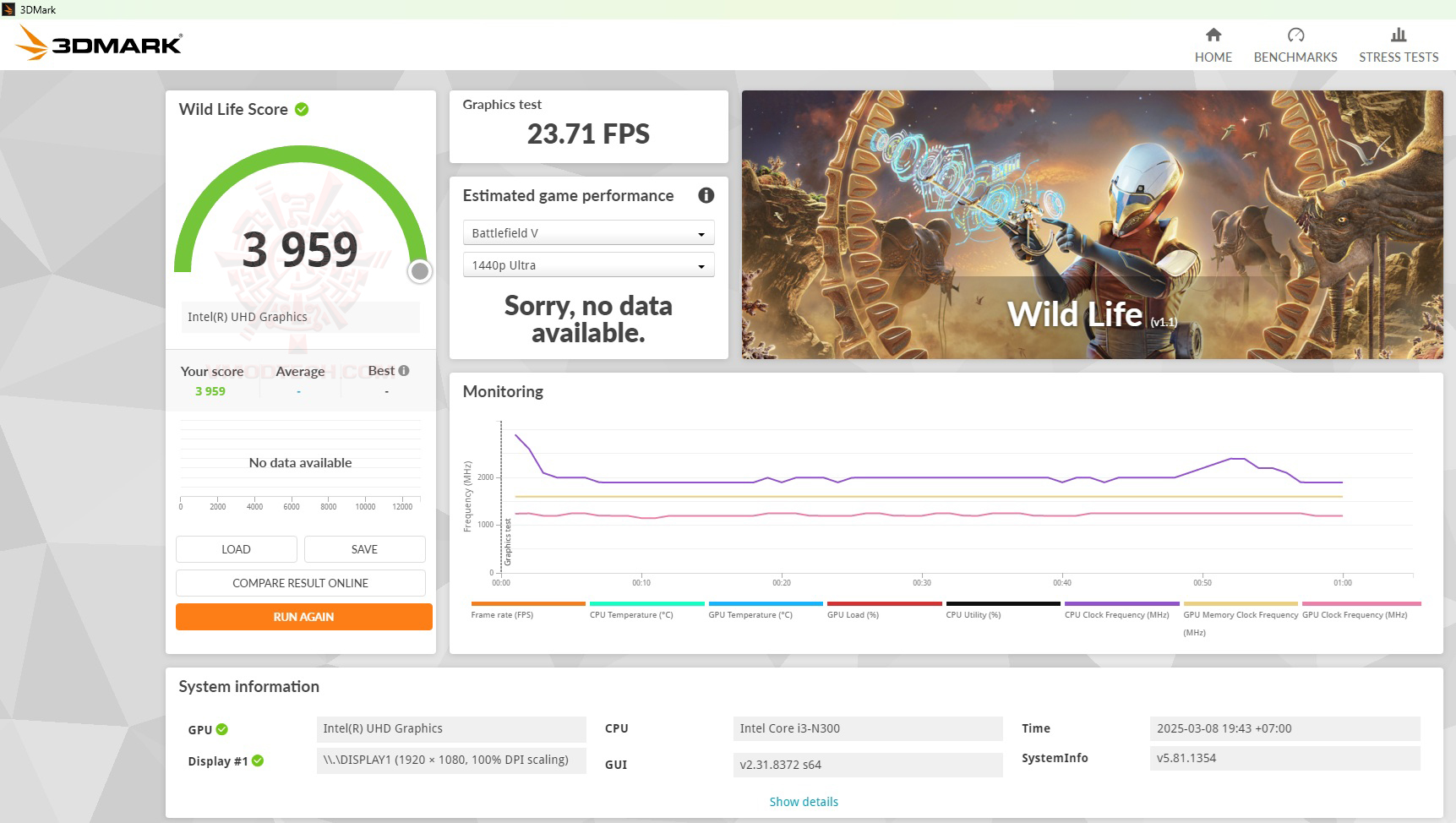Click the GUI version v2.31.8372 s64
Image resolution: width=1456 pixels, height=823 pixels.
pos(868,765)
